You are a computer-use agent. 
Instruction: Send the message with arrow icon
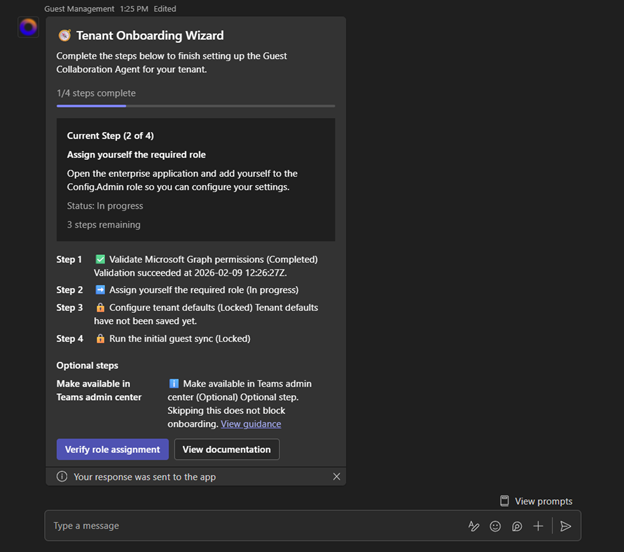coord(566,526)
